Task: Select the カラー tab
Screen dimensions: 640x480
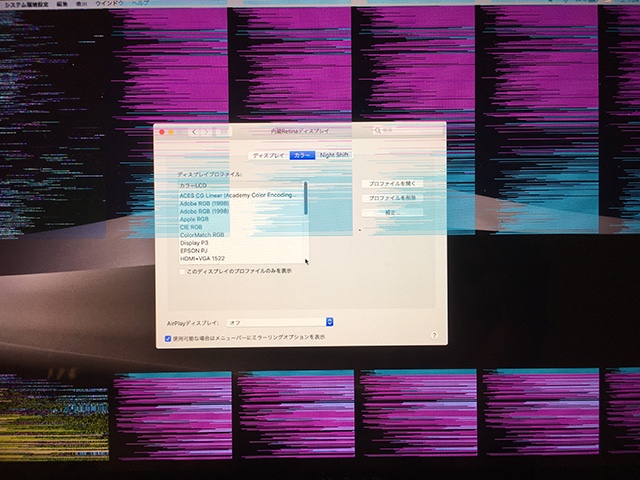Action: coord(302,156)
